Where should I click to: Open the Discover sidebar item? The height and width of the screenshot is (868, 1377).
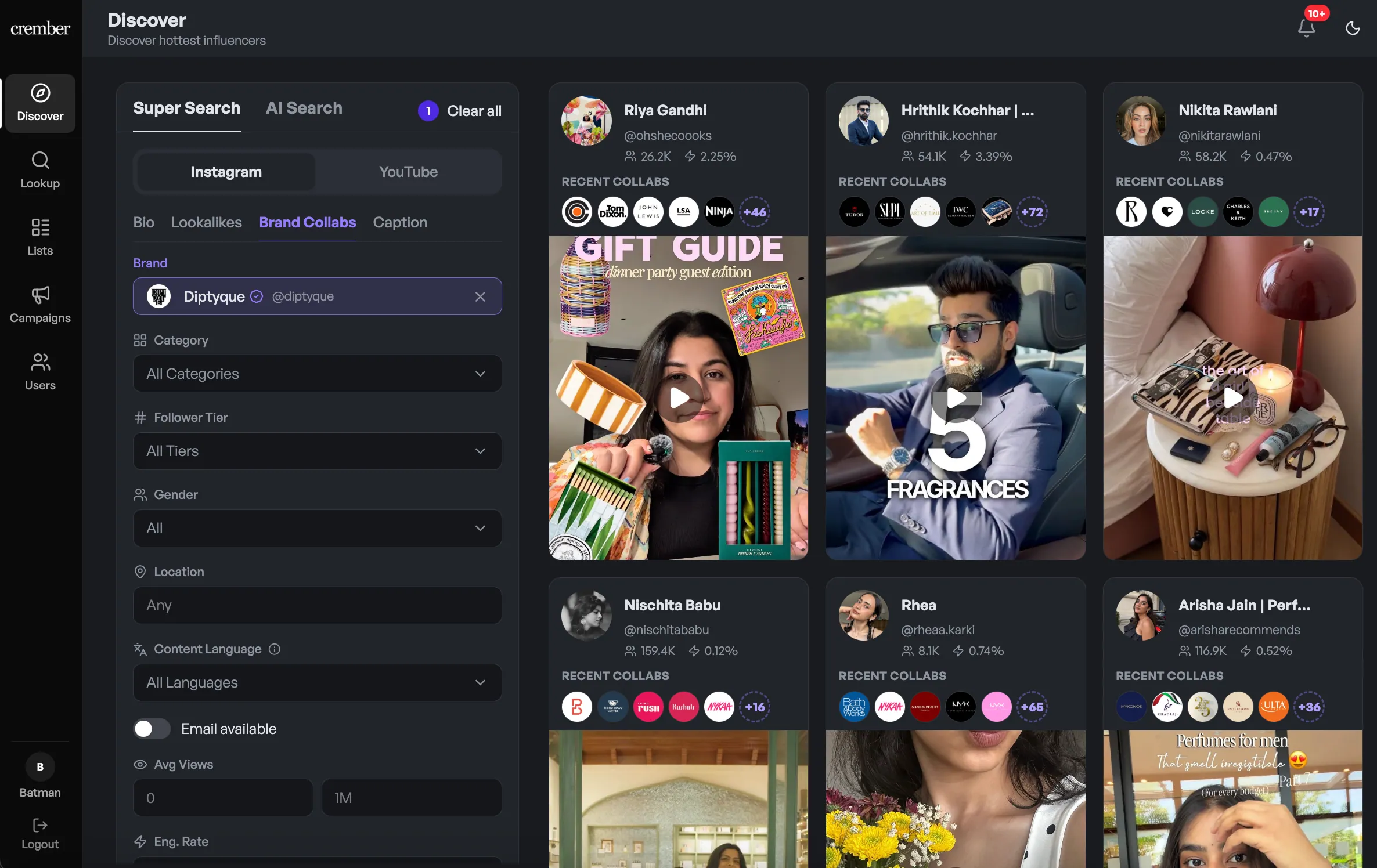(40, 103)
